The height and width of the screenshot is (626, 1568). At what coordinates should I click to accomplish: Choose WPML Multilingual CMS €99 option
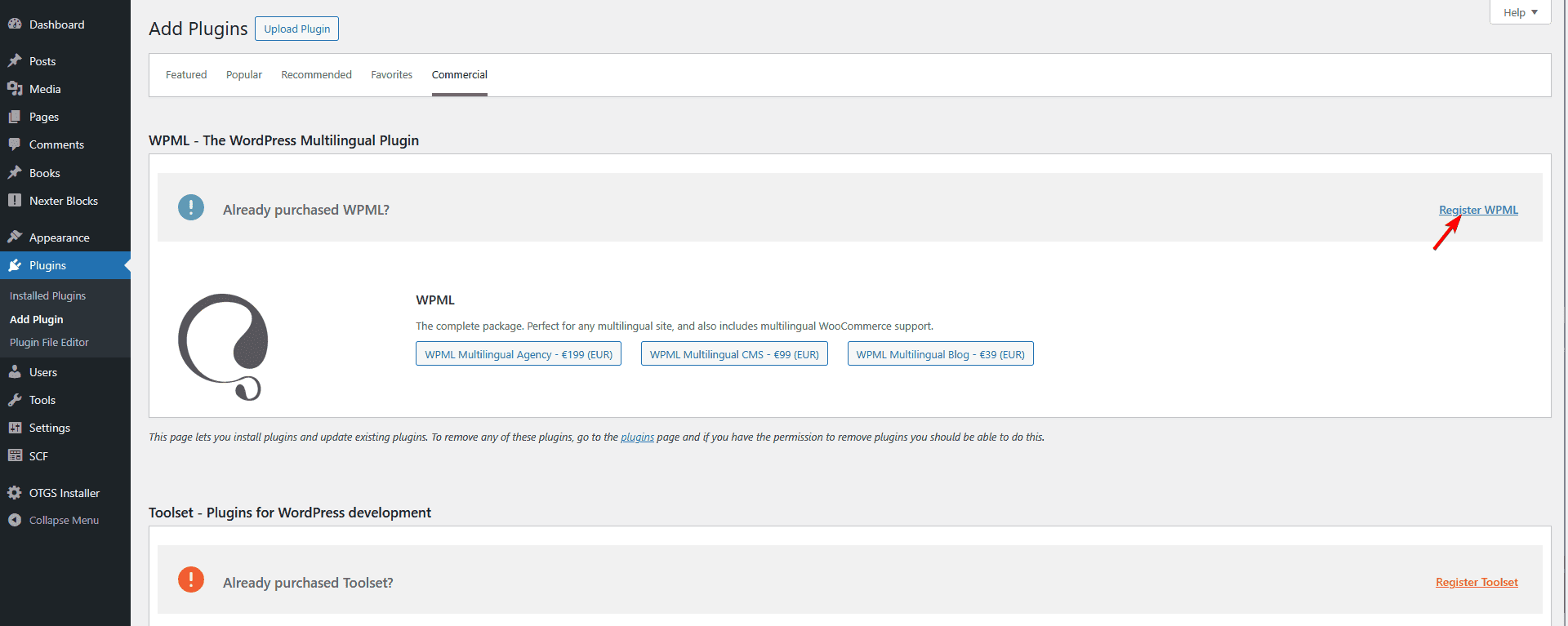734,354
